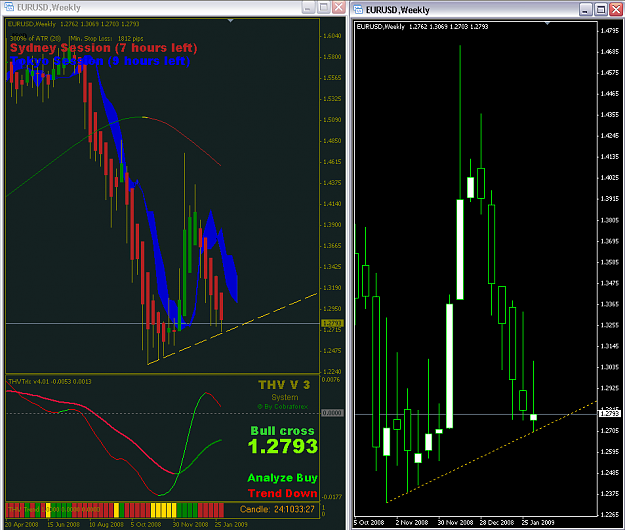Click the chart icon in the THV window title bar
This screenshot has height=530, width=625.
9,7
